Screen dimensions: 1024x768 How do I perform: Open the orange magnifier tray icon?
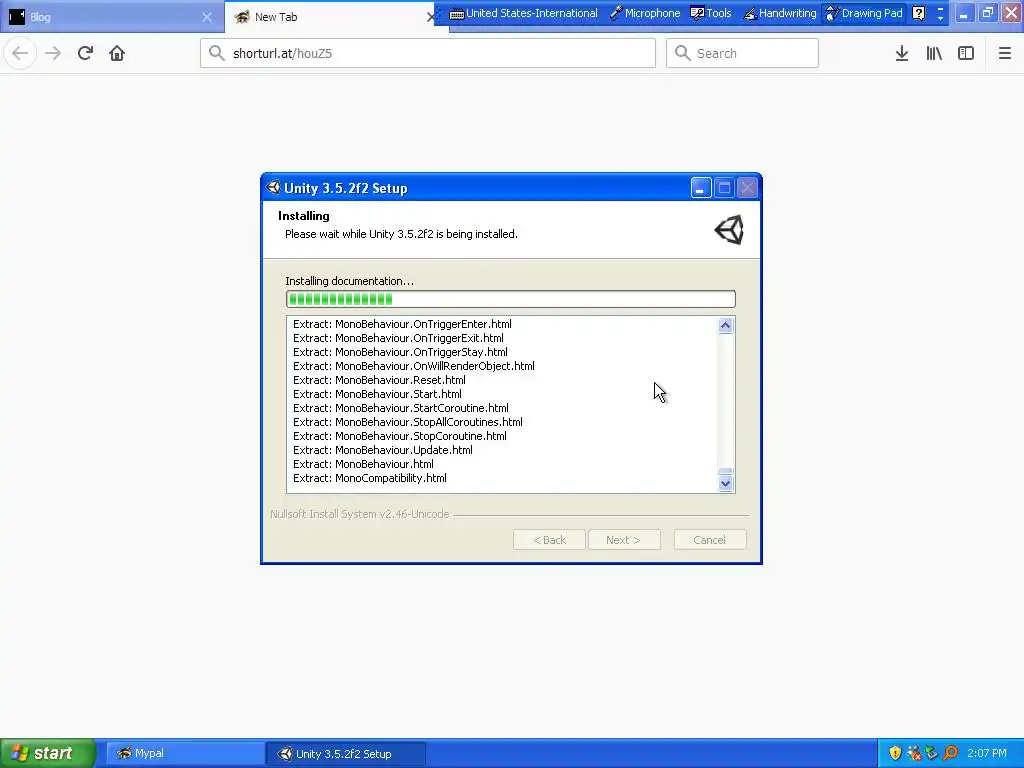pos(950,754)
